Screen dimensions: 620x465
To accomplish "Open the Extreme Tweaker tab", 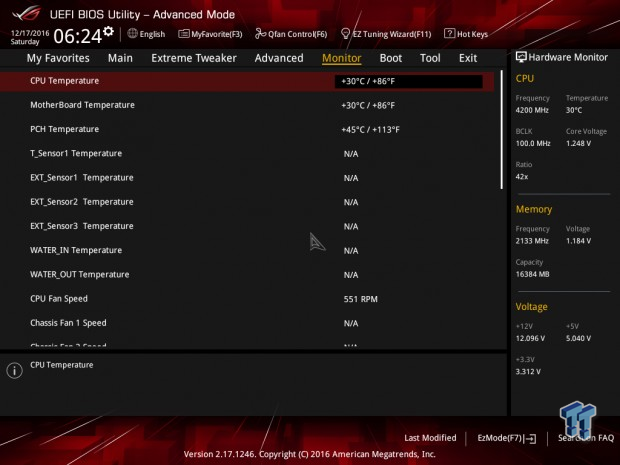I will (194, 58).
